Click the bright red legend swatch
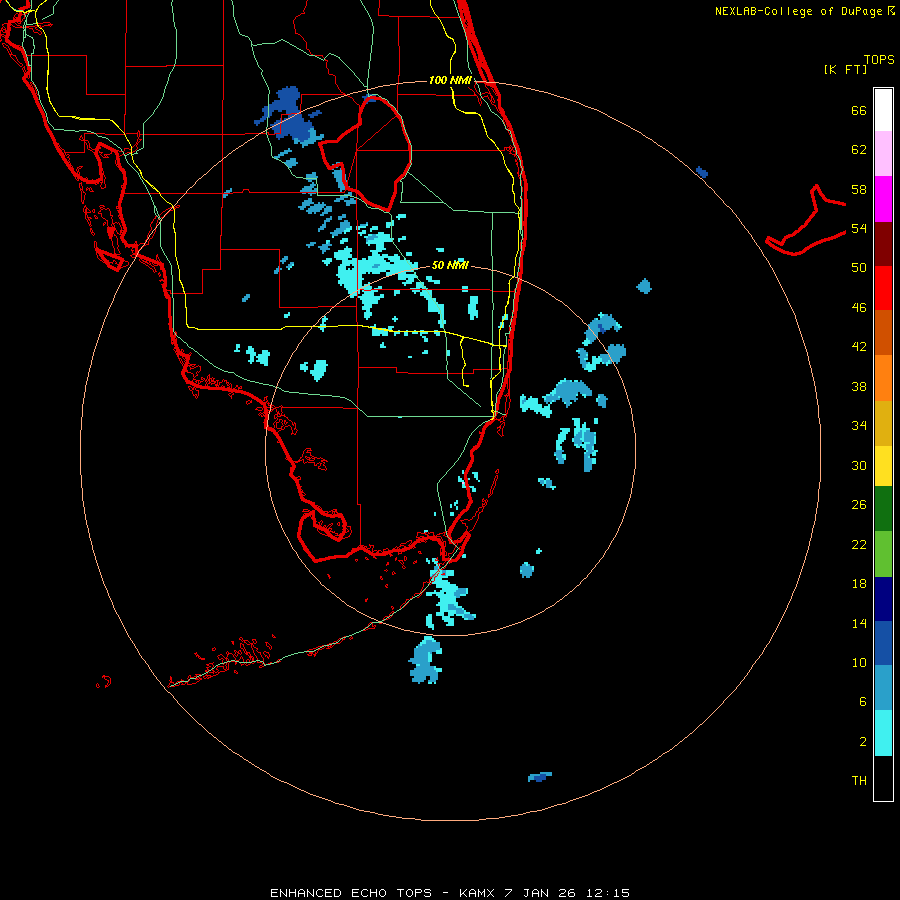 (883, 288)
